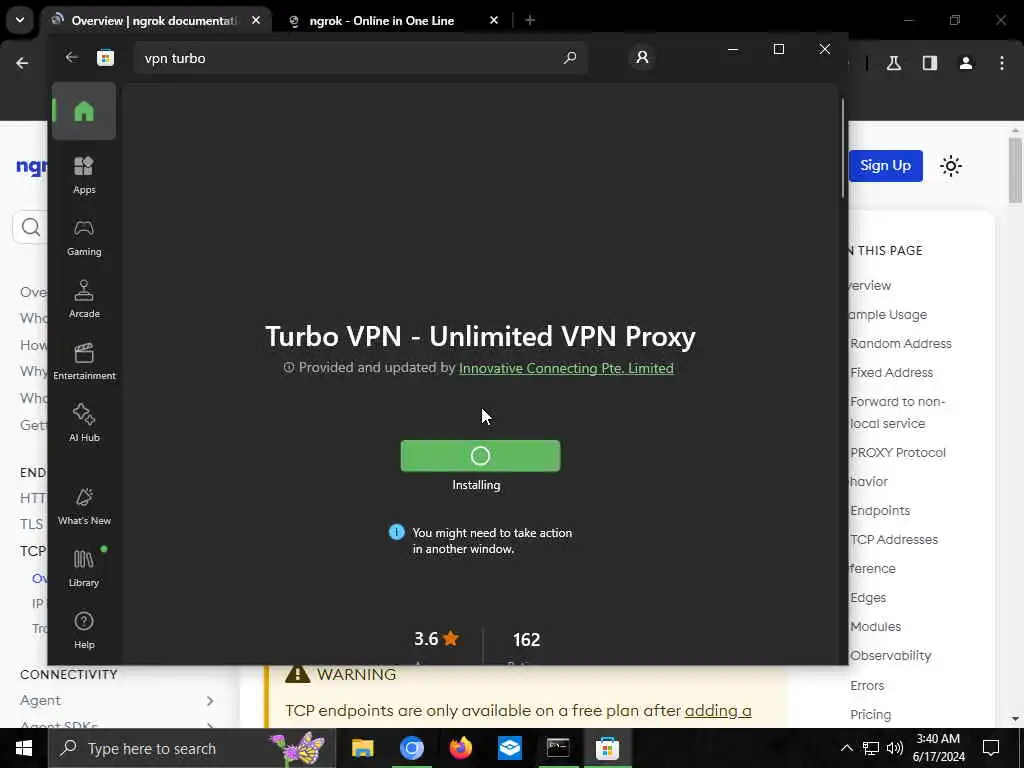The image size is (1024, 768).
Task: Open What's New in Store sidebar
Action: click(x=84, y=506)
